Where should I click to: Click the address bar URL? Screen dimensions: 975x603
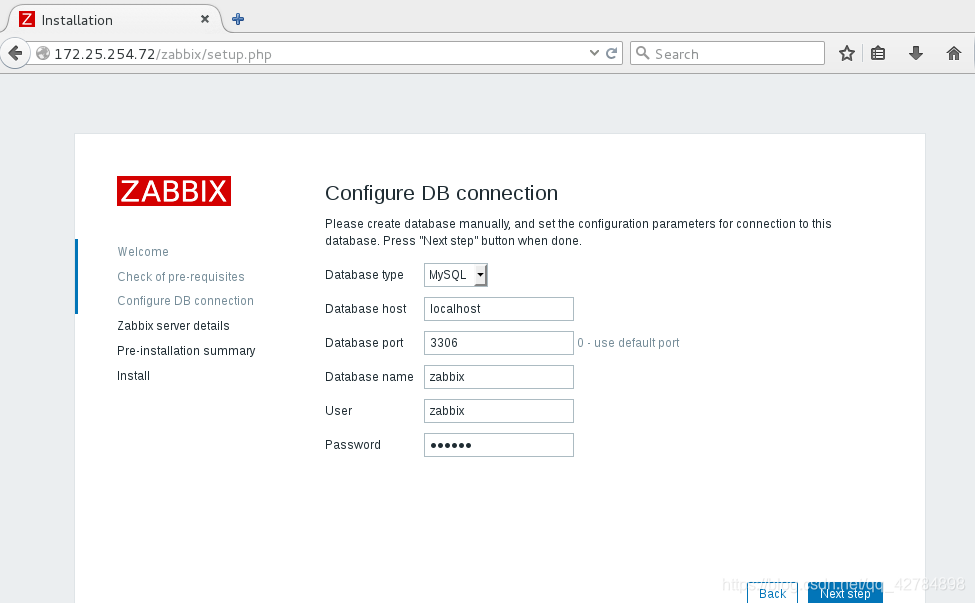163,54
